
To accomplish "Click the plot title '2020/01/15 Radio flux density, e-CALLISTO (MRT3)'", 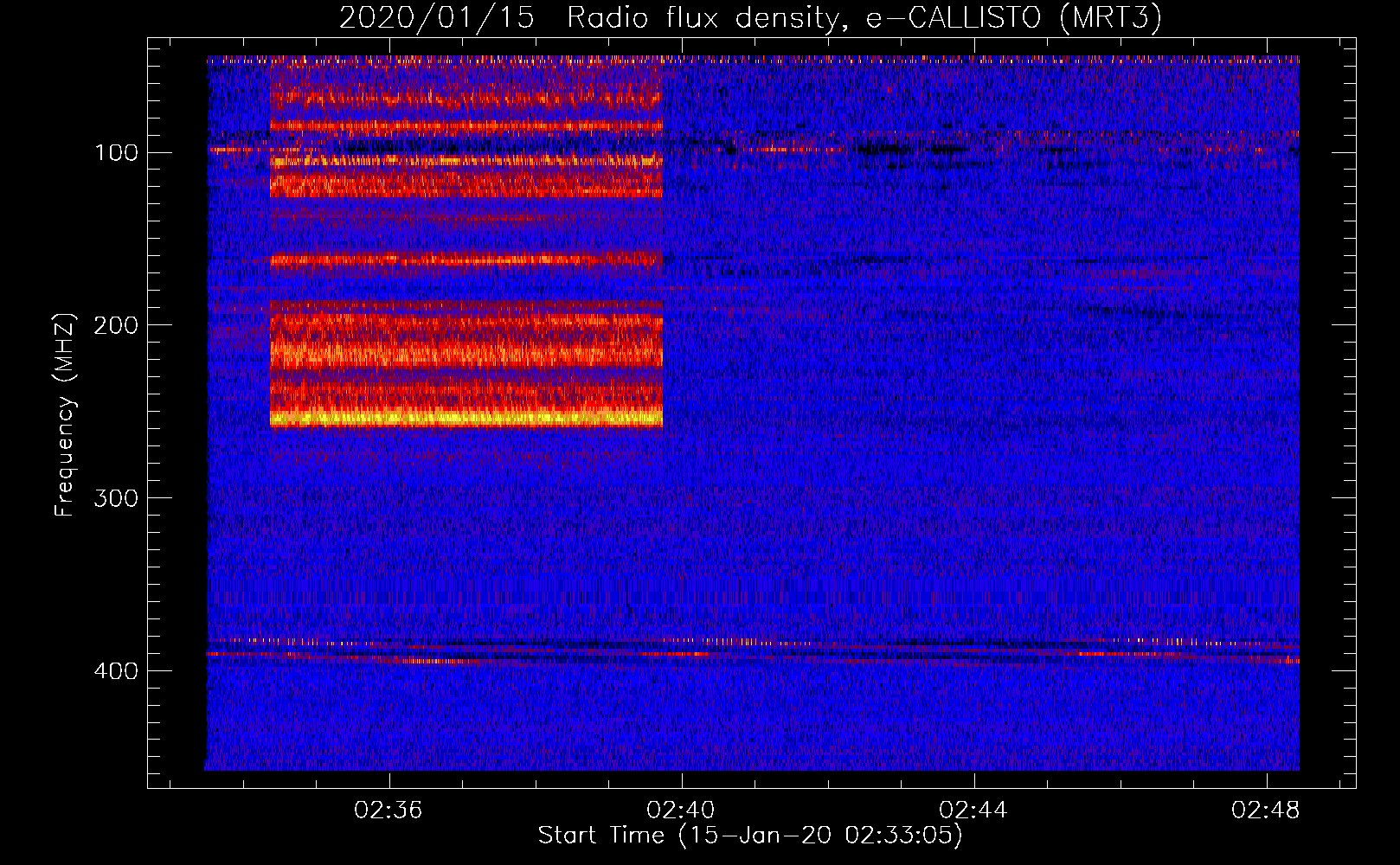I will [750, 17].
